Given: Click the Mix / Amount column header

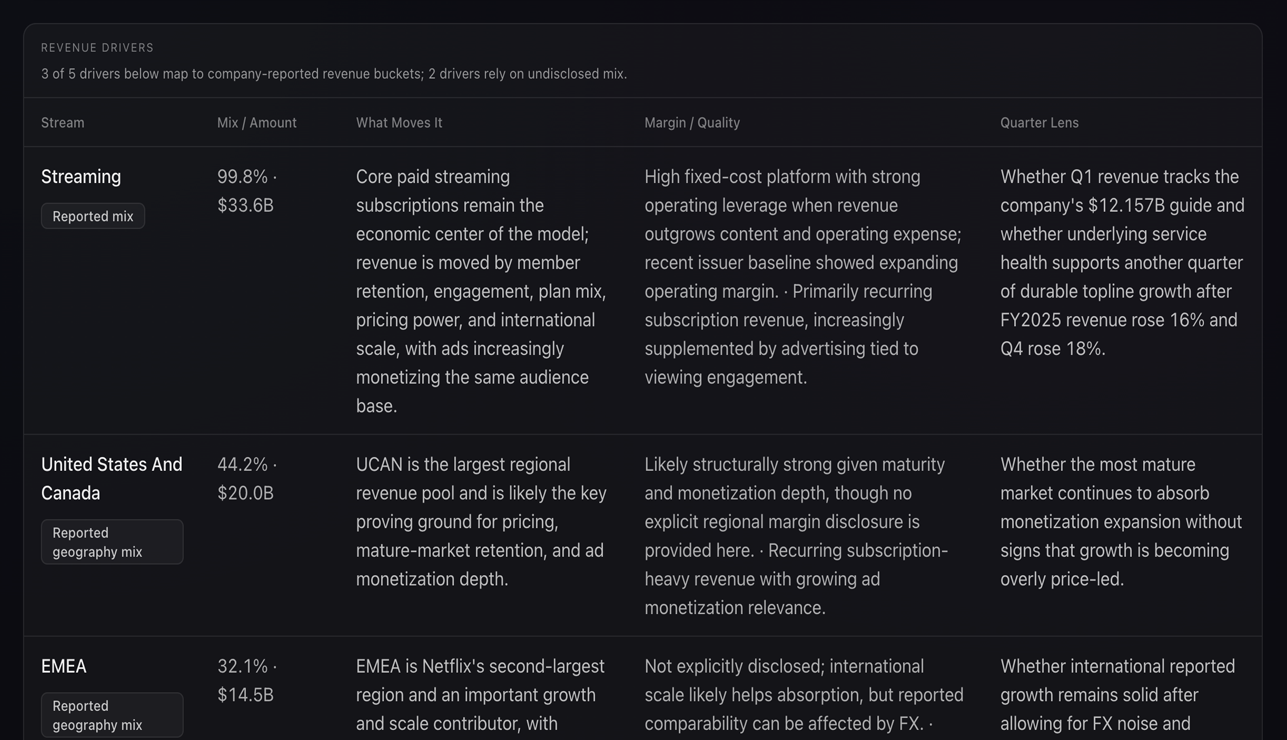Looking at the screenshot, I should click(x=257, y=123).
